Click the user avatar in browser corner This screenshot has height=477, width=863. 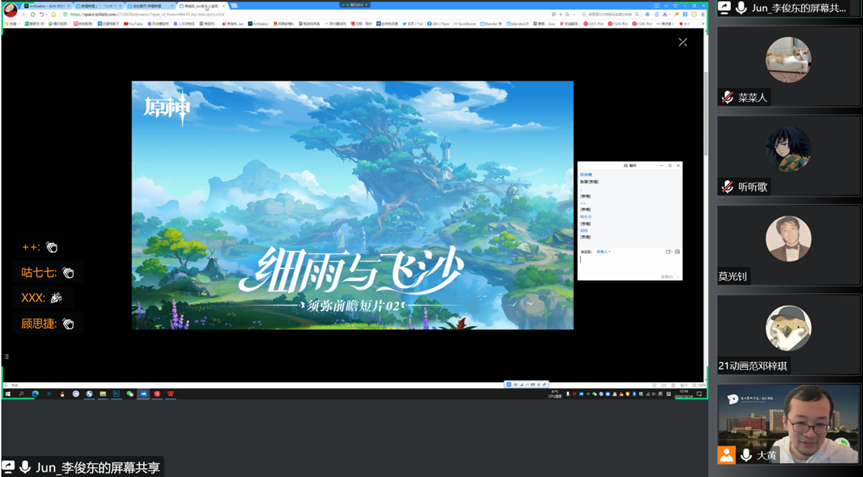click(x=10, y=10)
